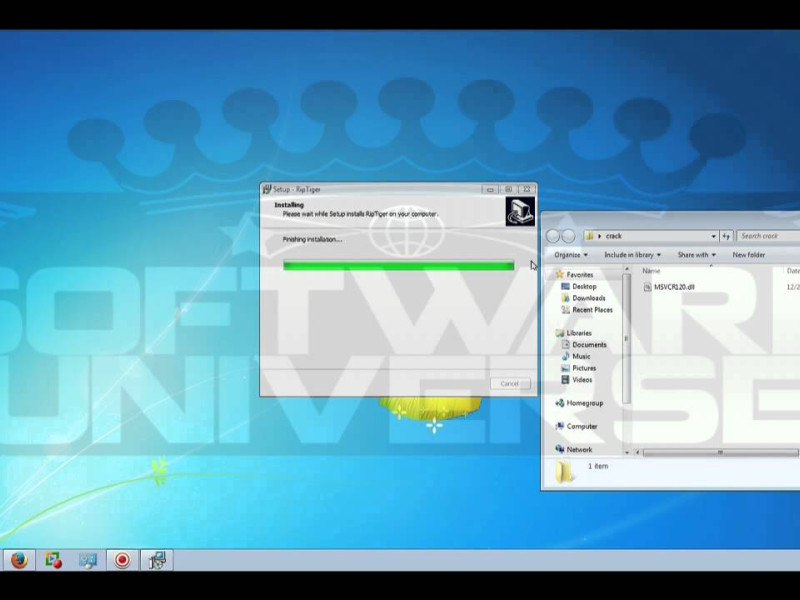Click the navigation pane scroll up arrow
This screenshot has width=800, height=600.
[x=627, y=269]
